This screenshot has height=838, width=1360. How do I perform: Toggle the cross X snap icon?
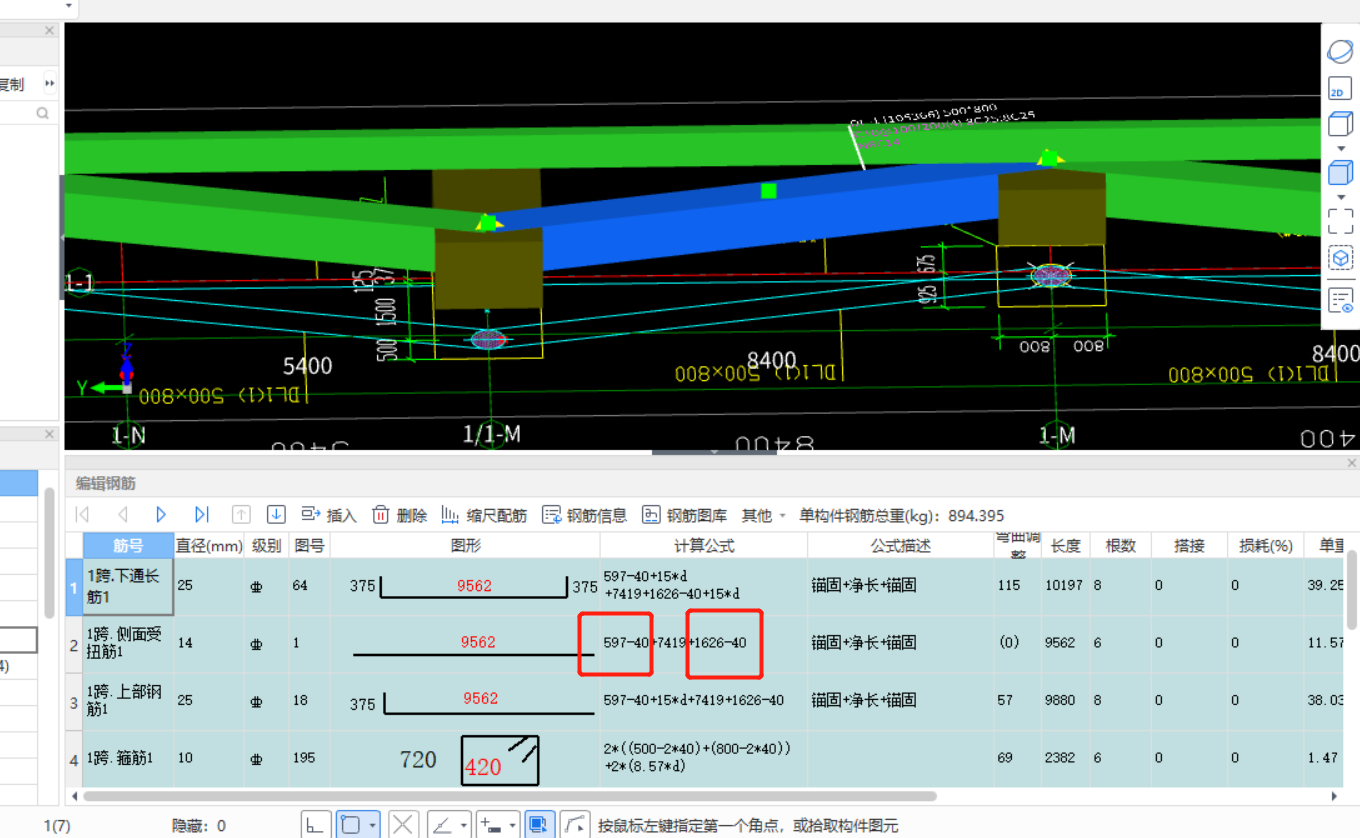click(403, 825)
